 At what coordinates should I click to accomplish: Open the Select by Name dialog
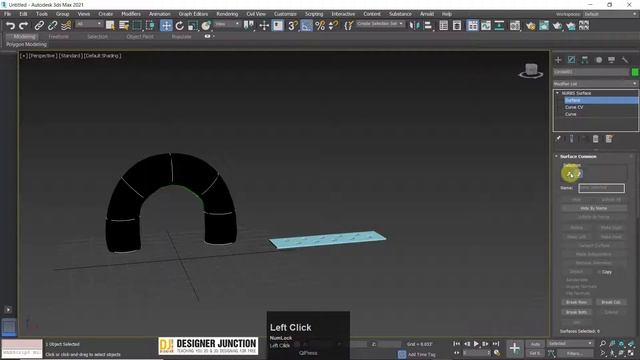(x=124, y=26)
